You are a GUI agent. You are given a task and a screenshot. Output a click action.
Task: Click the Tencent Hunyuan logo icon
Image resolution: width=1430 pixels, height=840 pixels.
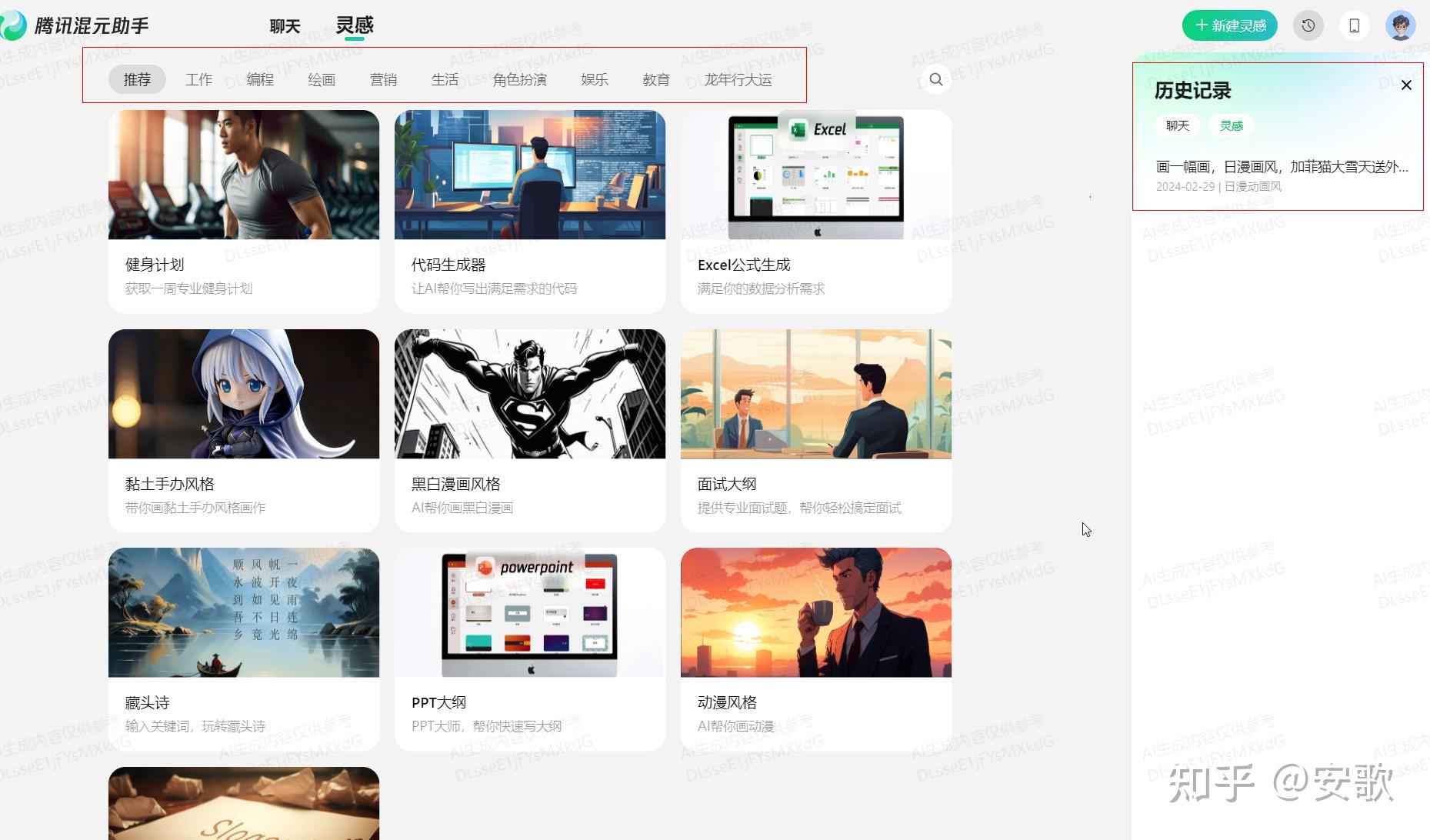tap(13, 26)
